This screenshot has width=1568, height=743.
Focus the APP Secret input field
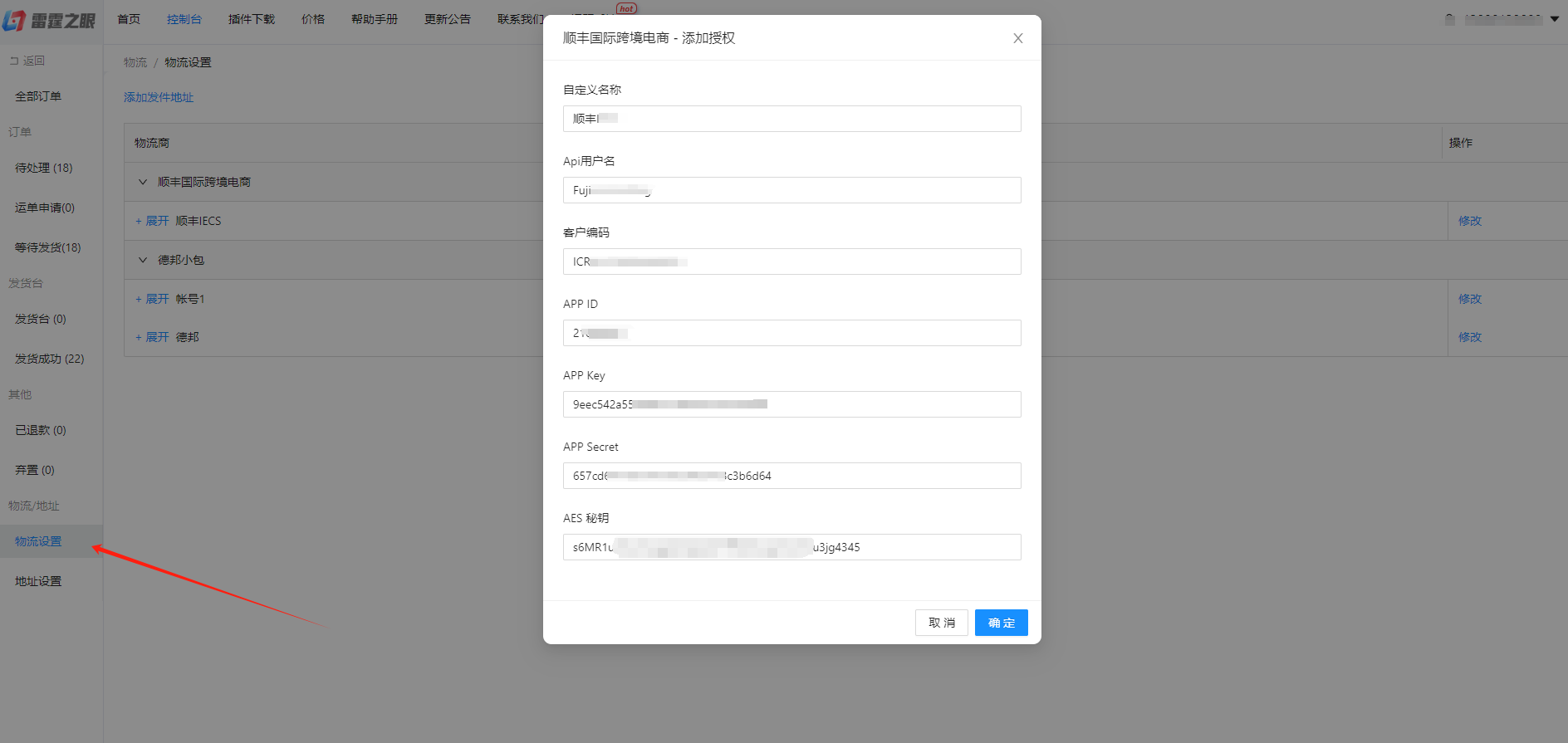point(792,476)
